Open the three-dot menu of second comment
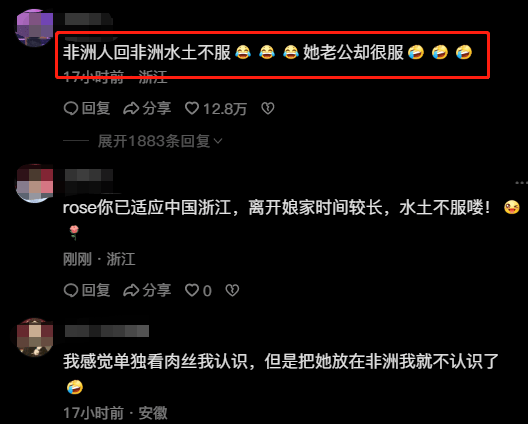 click(x=521, y=183)
